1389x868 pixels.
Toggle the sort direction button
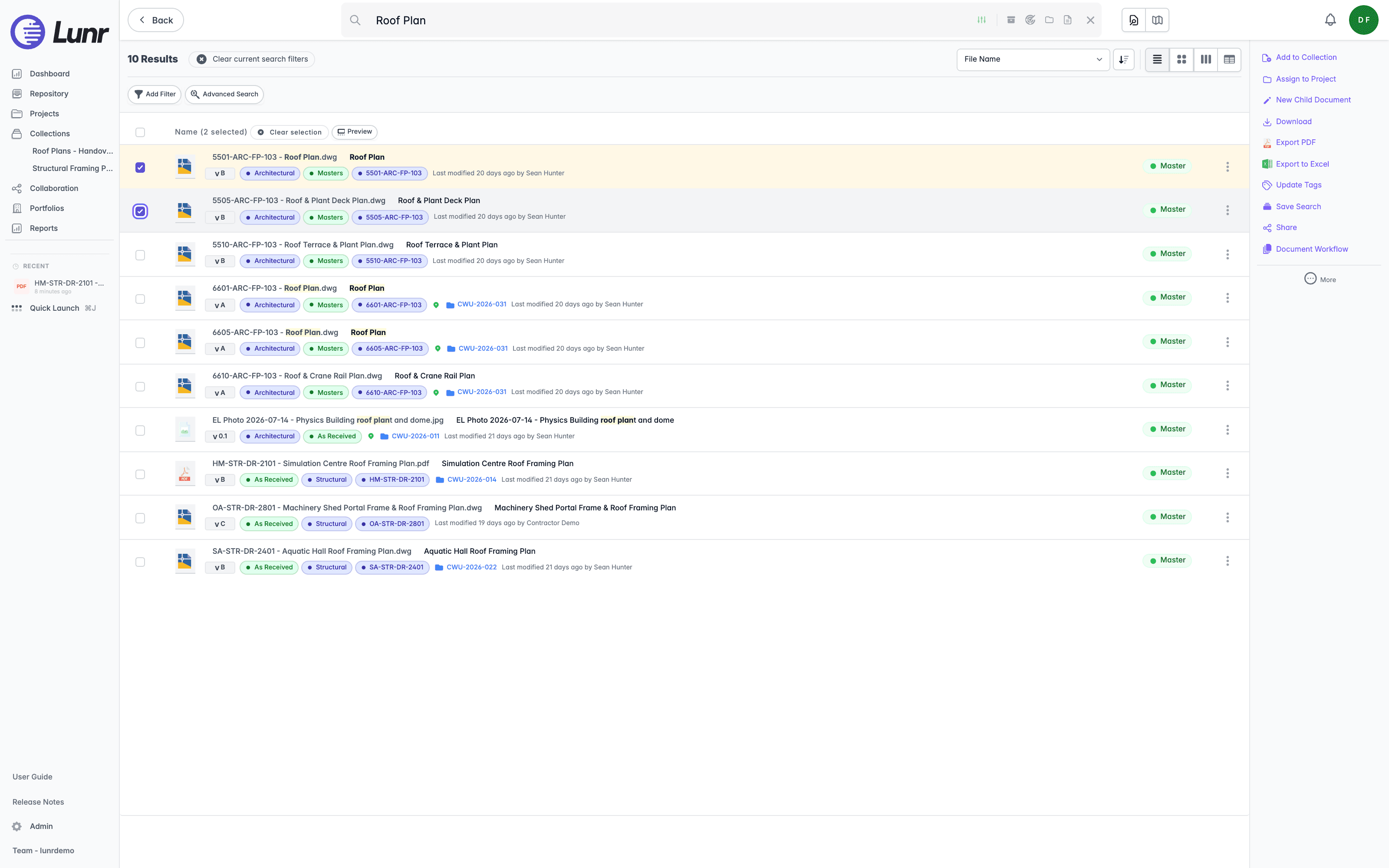point(1124,59)
